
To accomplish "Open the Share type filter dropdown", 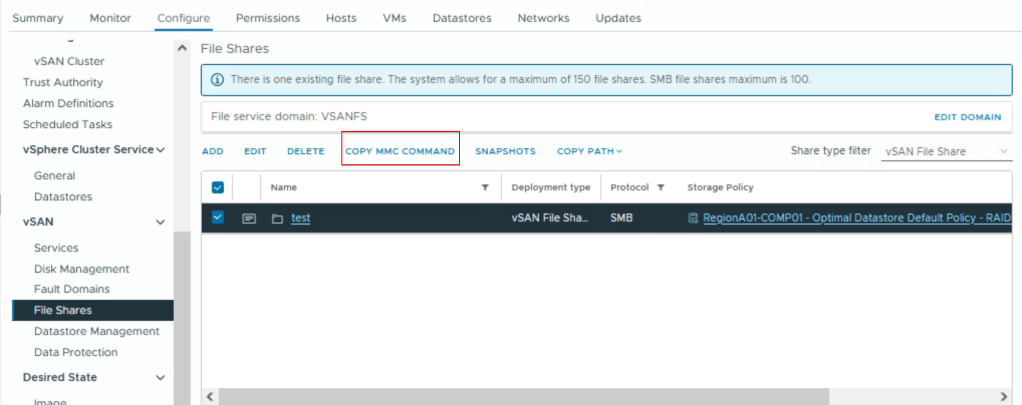I will click(x=946, y=151).
